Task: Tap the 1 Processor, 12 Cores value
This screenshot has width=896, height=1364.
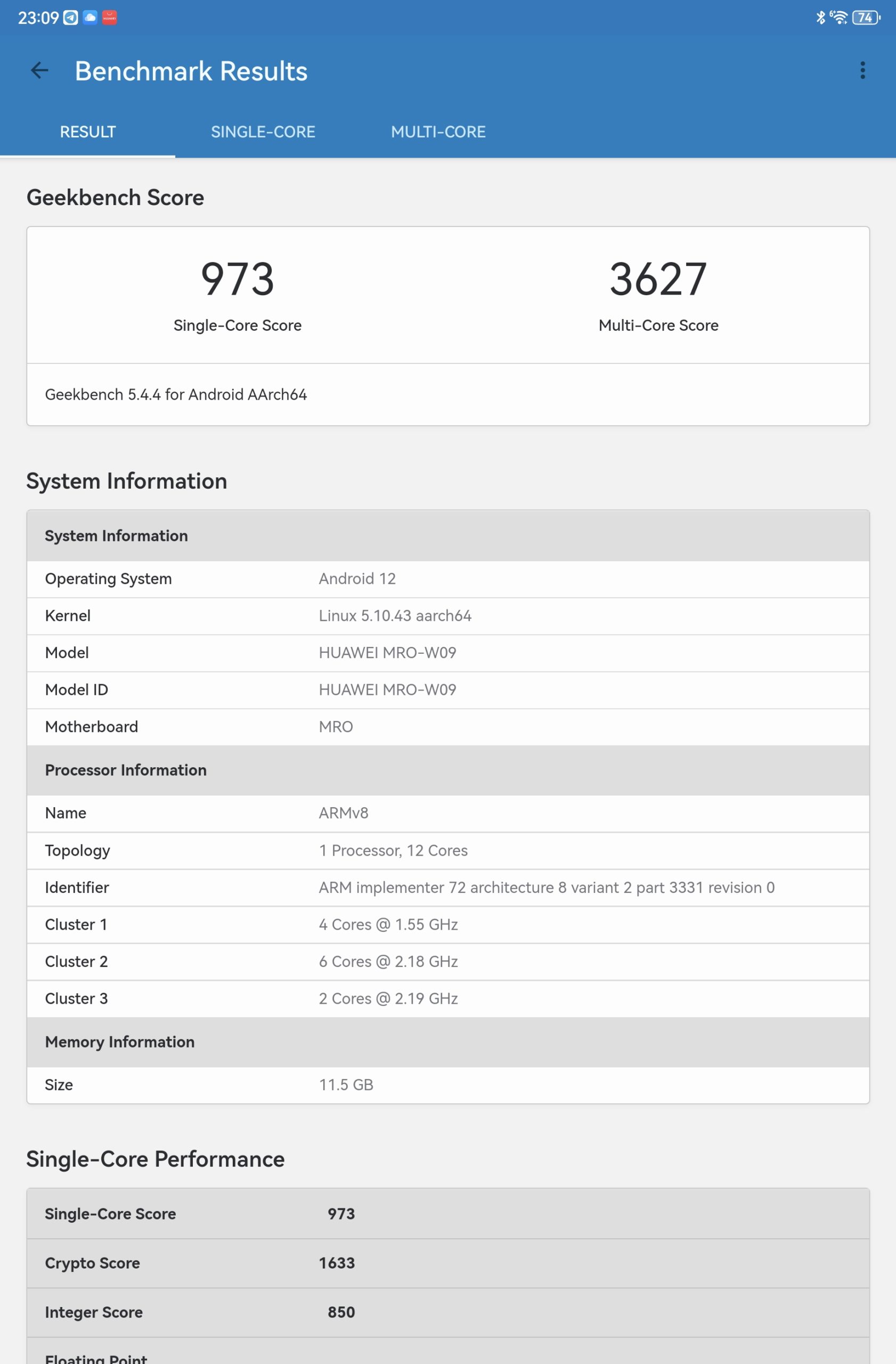Action: click(x=394, y=850)
